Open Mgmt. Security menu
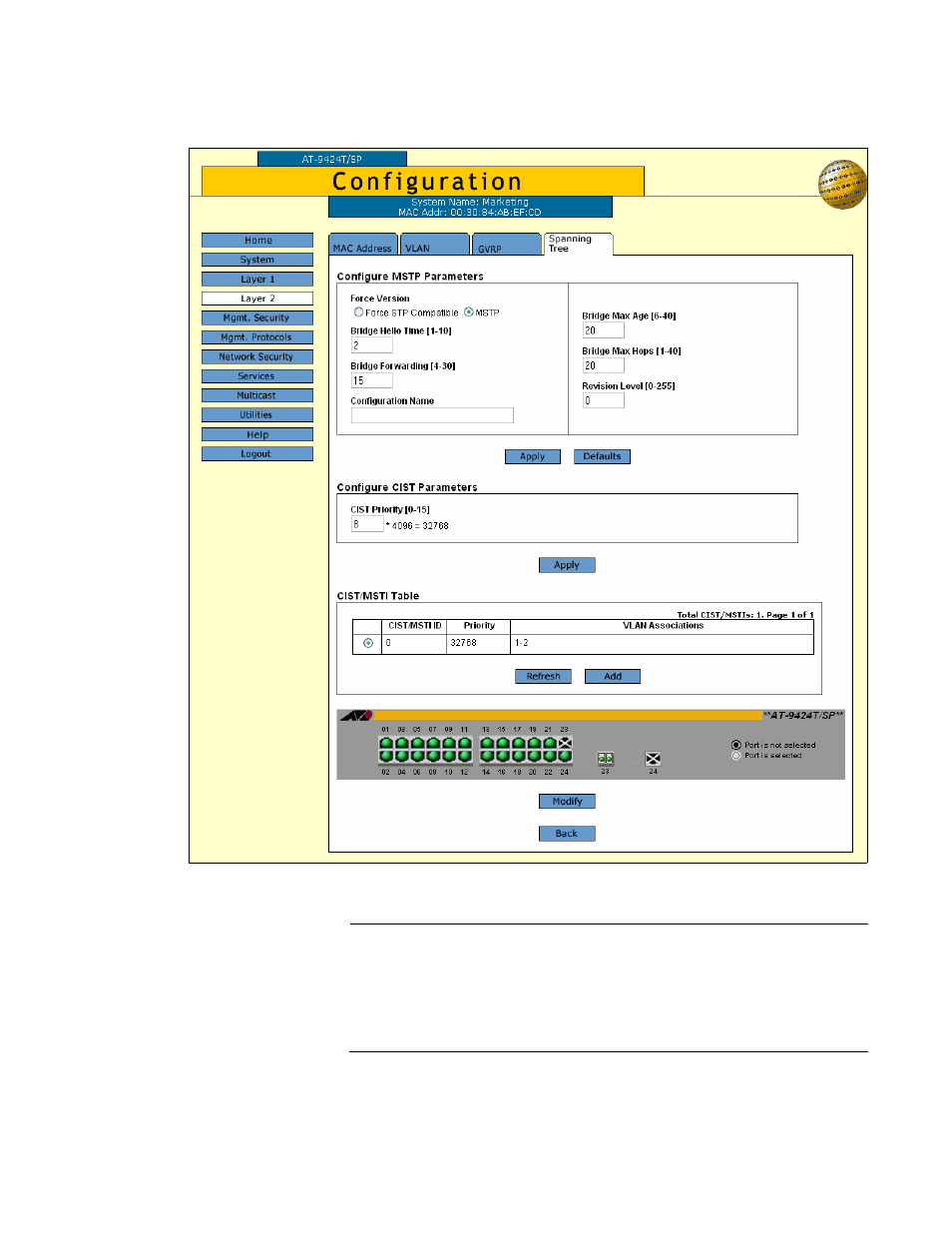The image size is (952, 1233). tap(257, 317)
